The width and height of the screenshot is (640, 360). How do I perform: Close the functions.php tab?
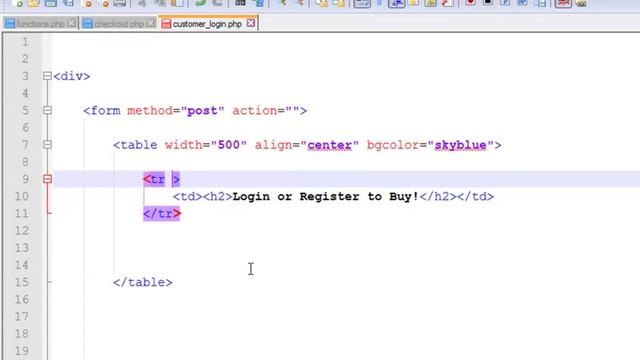tap(71, 23)
